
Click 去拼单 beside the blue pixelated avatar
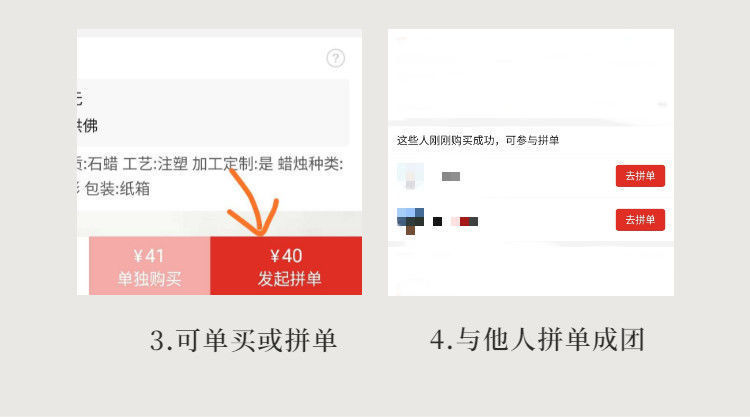640,219
